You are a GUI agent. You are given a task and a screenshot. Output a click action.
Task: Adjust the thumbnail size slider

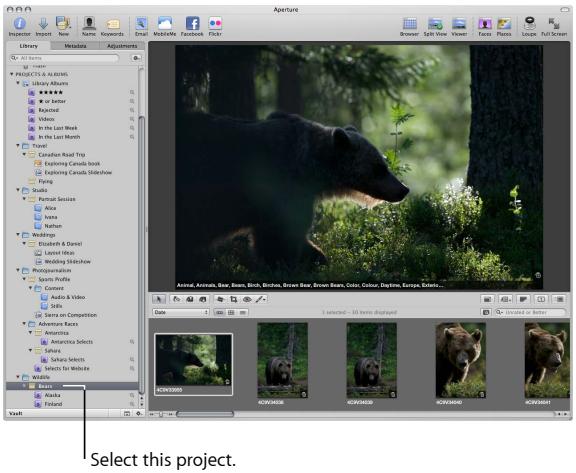pyautogui.click(x=161, y=414)
